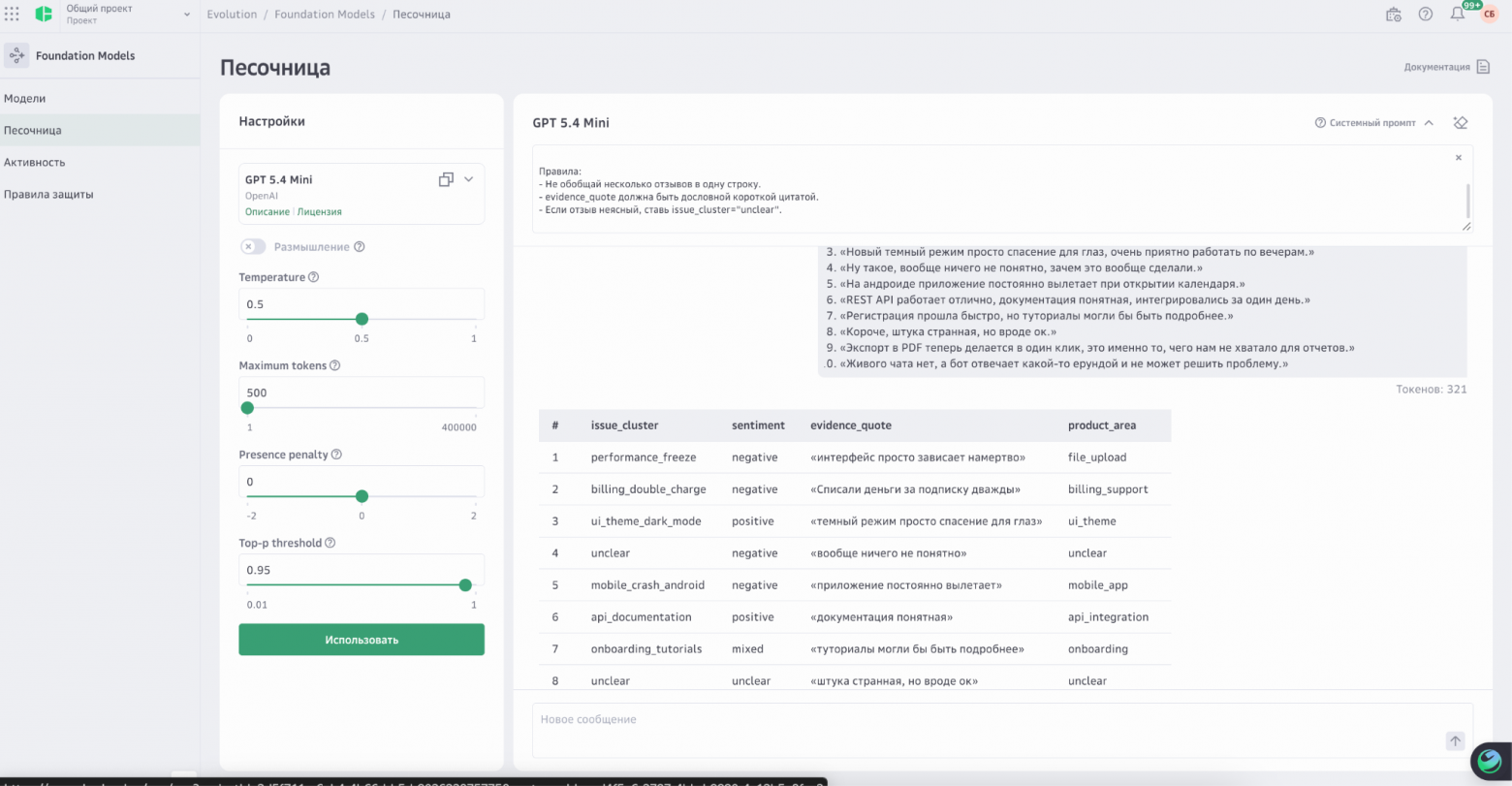Viewport: 1512px width, 786px height.
Task: Click the Presence penalty help icon
Action: coord(336,455)
